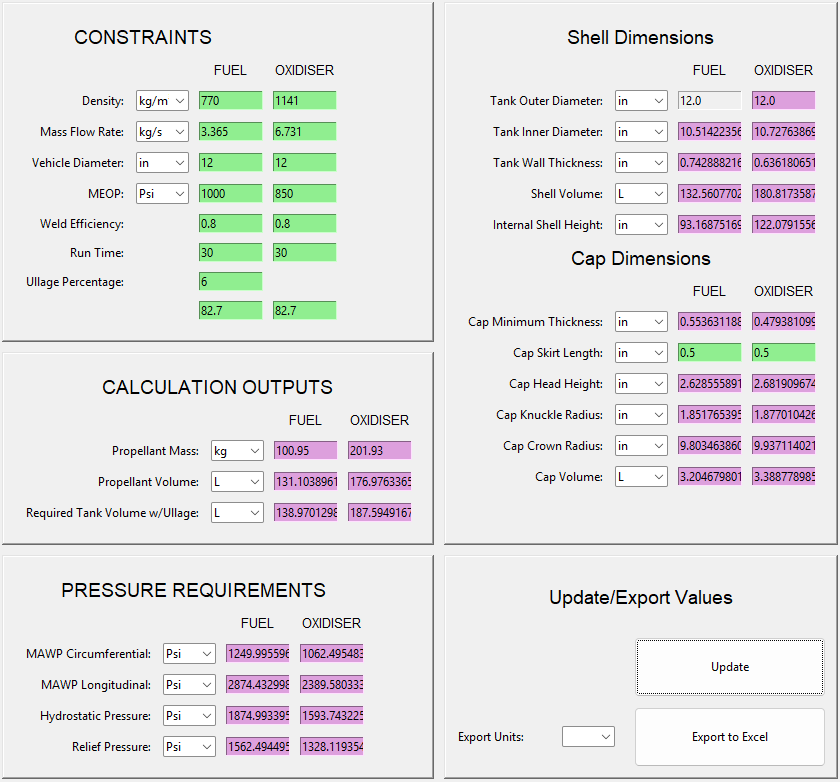The height and width of the screenshot is (782, 840).
Task: Open Relief Pressure unit dropdown
Action: tap(189, 746)
